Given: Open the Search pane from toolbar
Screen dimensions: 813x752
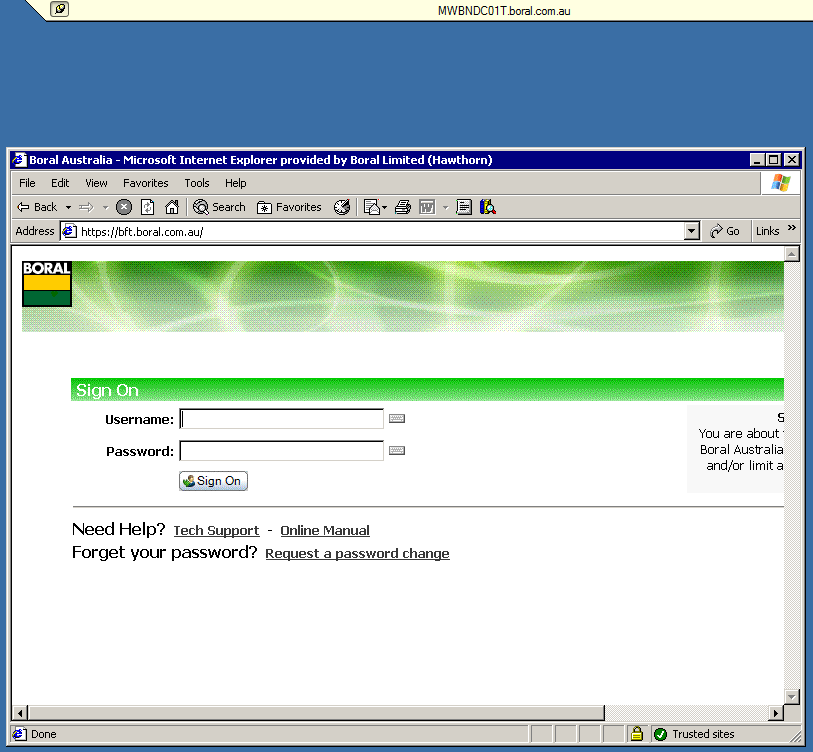Looking at the screenshot, I should tap(219, 207).
